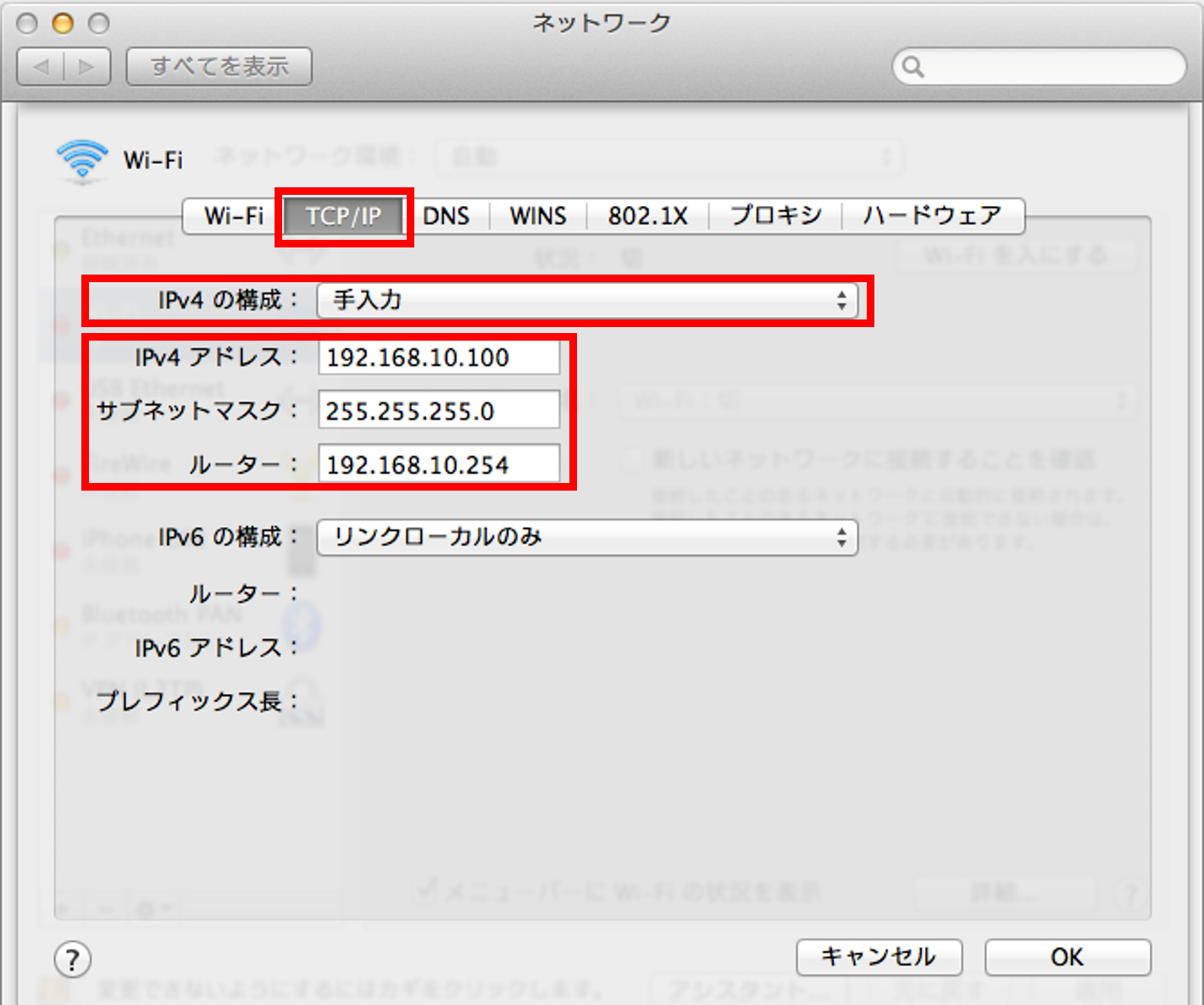Click the IPv4 アドレス field
Viewport: 1204px width, 1005px height.
point(439,357)
